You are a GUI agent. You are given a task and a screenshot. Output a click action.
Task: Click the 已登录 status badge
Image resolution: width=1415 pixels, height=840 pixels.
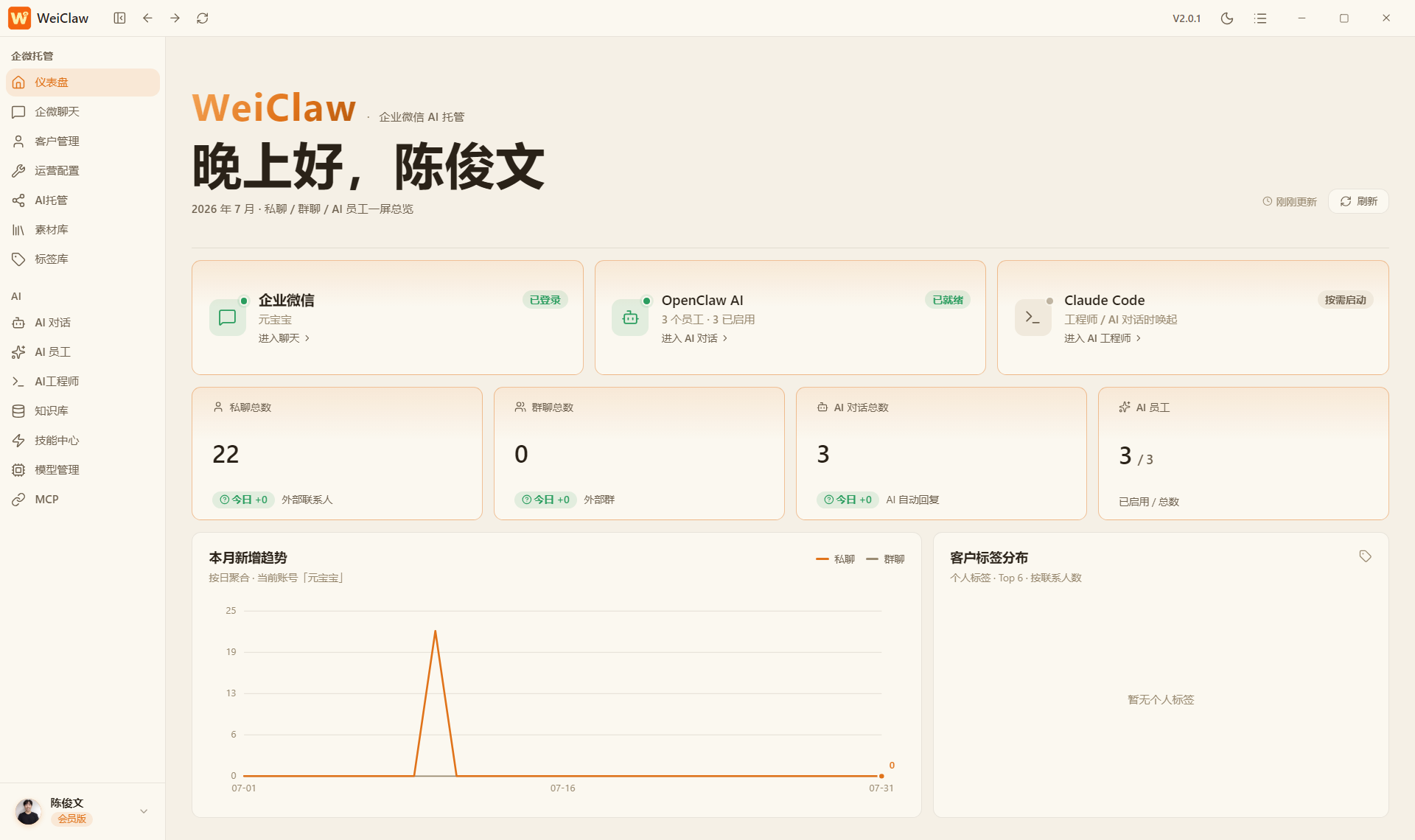(x=545, y=300)
